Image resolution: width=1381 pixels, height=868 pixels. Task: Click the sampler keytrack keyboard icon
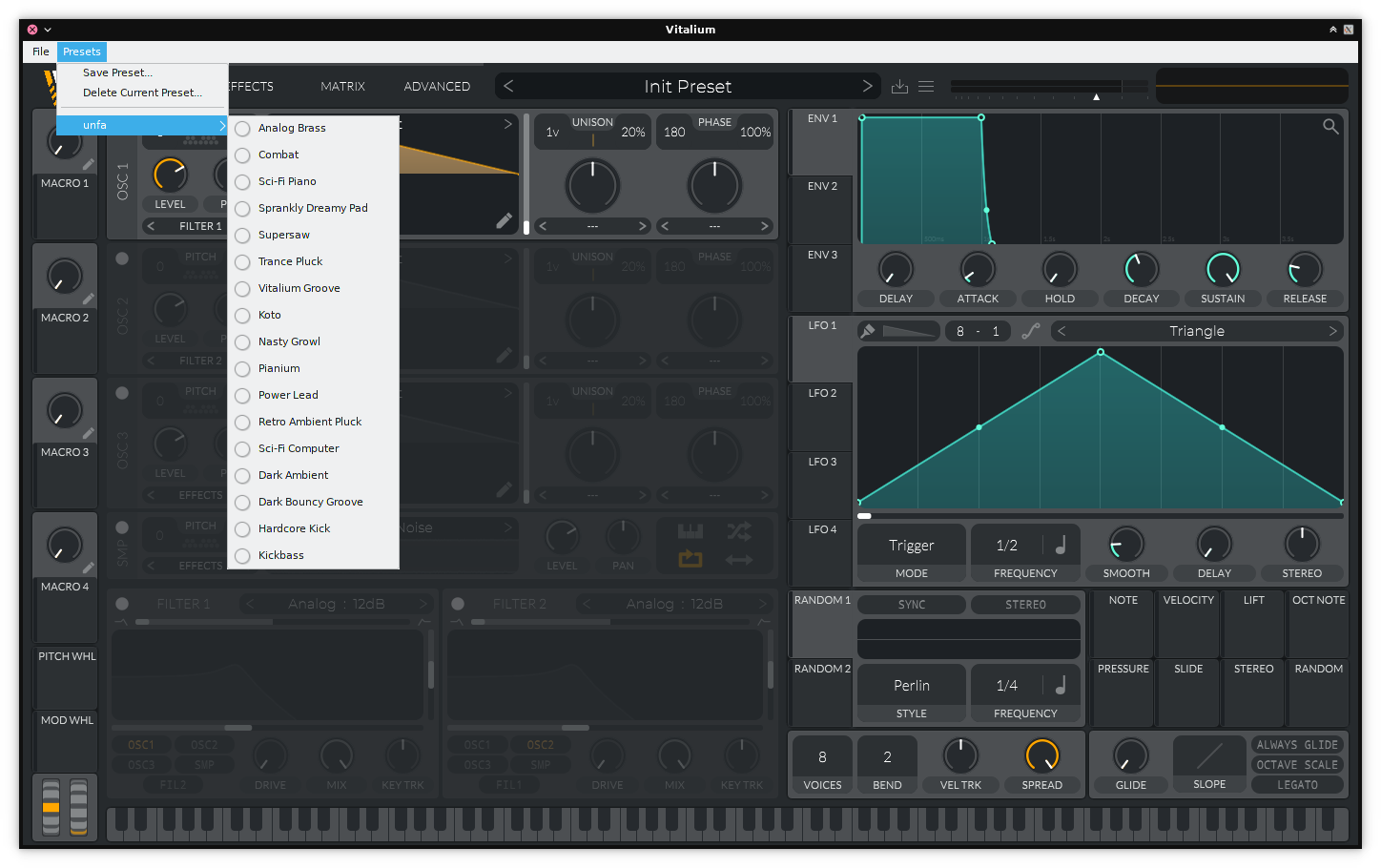[690, 531]
